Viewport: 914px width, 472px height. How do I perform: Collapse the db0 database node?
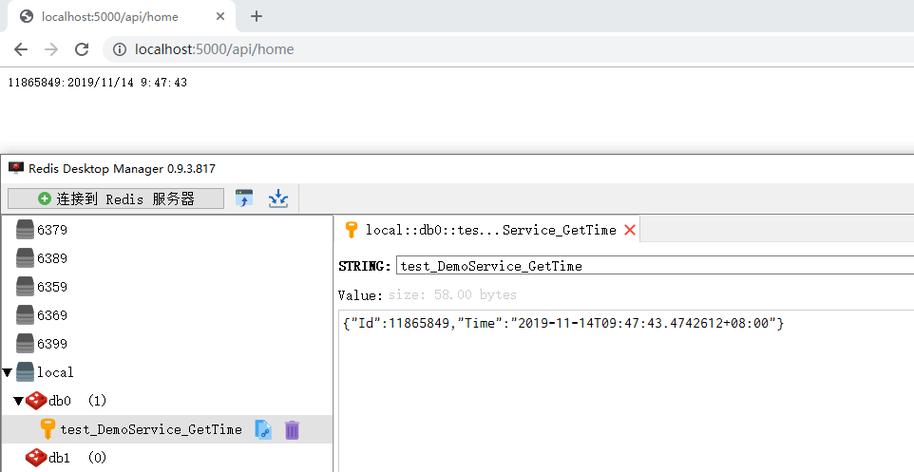pyautogui.click(x=19, y=401)
